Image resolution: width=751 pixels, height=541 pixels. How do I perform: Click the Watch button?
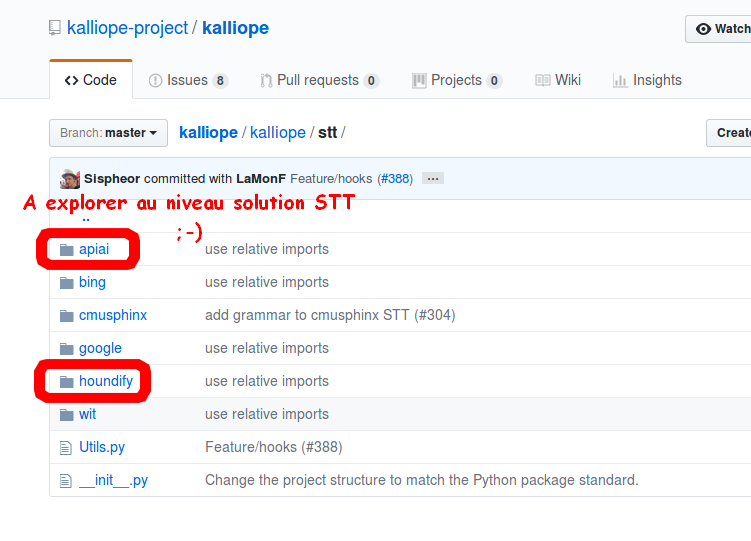click(x=719, y=29)
